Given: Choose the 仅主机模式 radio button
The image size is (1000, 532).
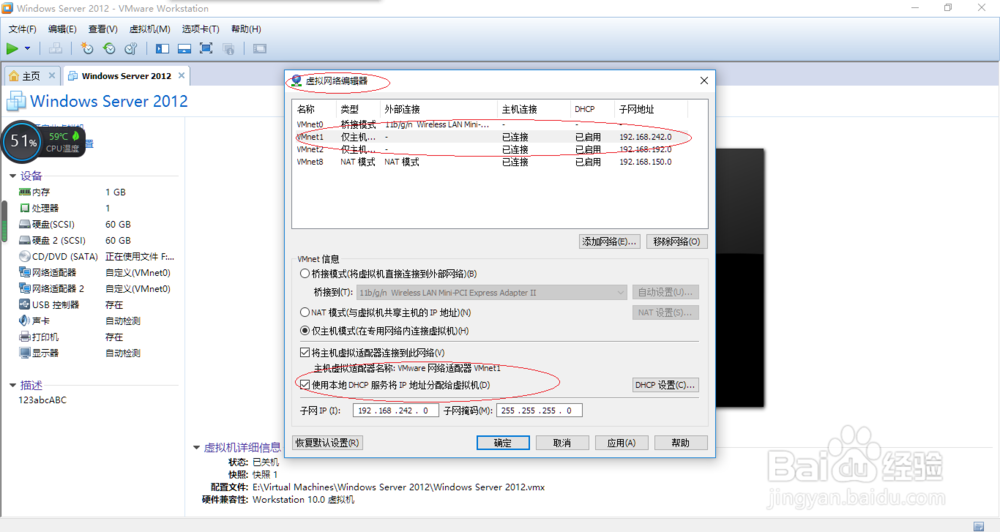Looking at the screenshot, I should (x=305, y=331).
